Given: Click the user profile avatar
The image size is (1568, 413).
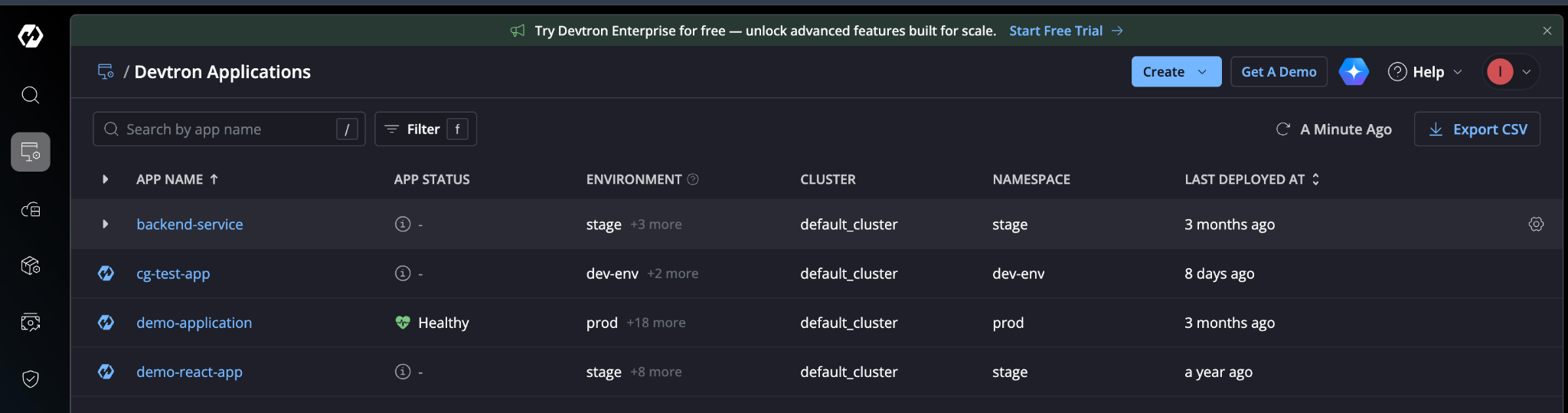Looking at the screenshot, I should [x=1500, y=72].
